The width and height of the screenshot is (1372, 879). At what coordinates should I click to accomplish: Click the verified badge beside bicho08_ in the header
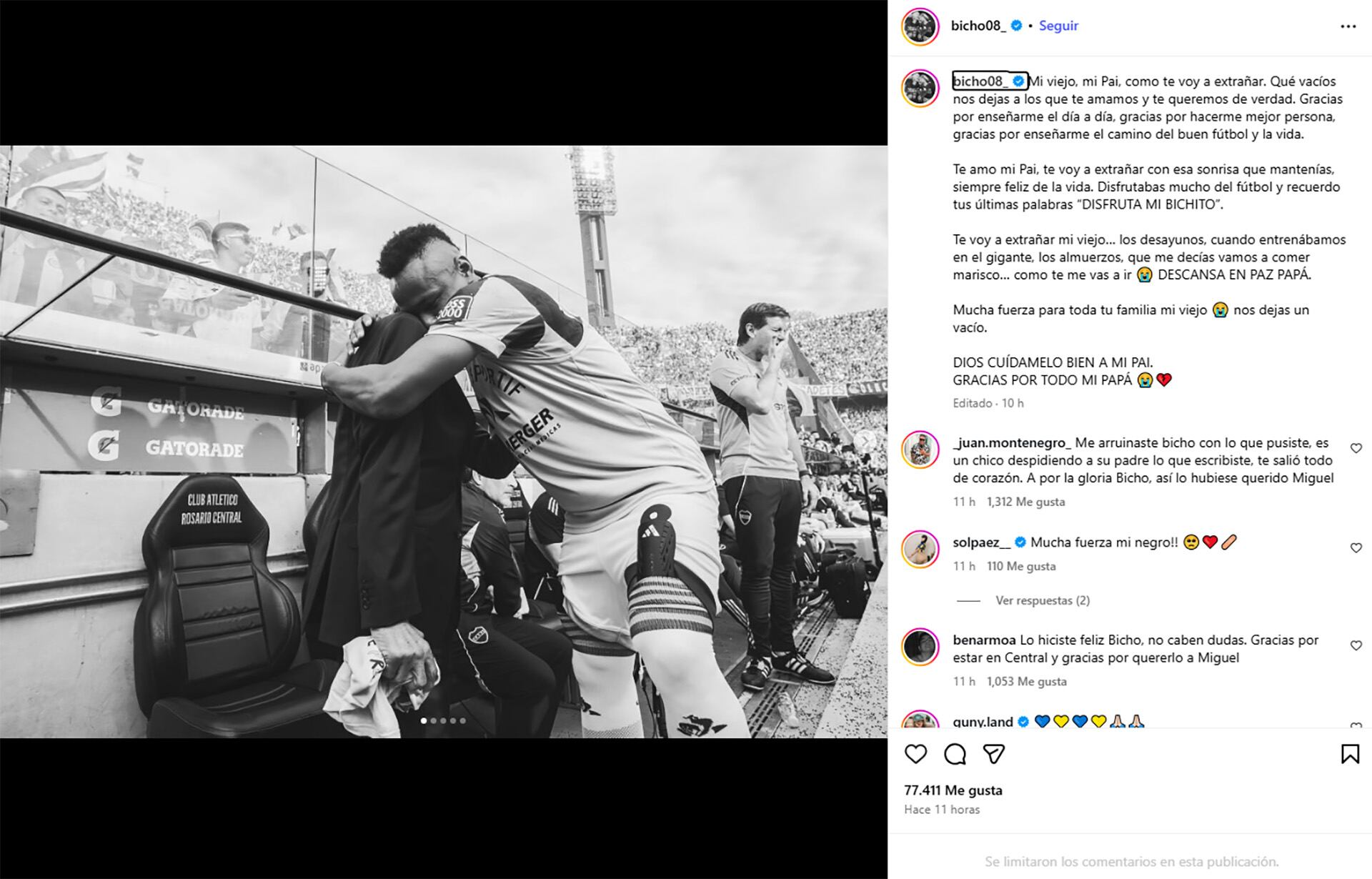1015,25
